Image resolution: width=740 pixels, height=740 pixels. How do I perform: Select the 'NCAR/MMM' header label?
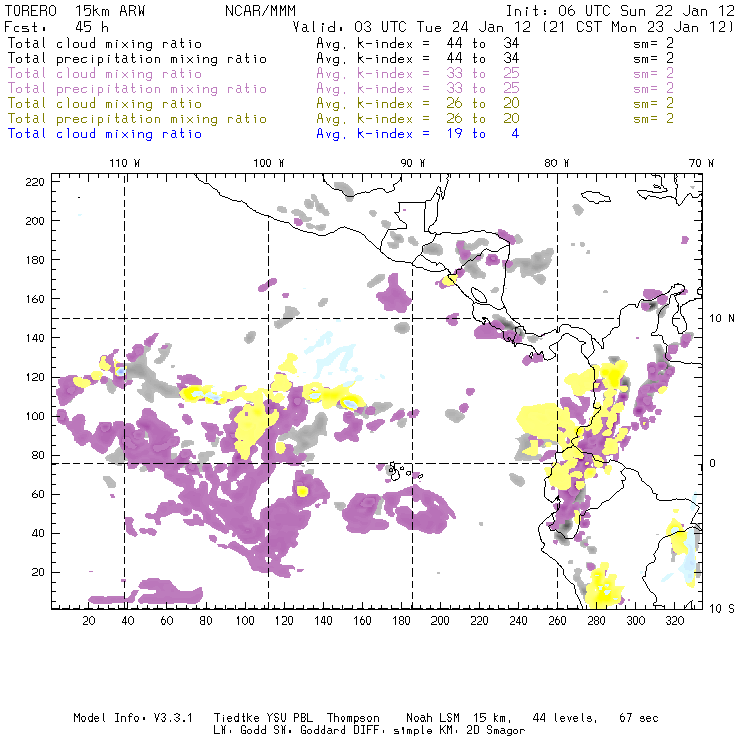[260, 11]
